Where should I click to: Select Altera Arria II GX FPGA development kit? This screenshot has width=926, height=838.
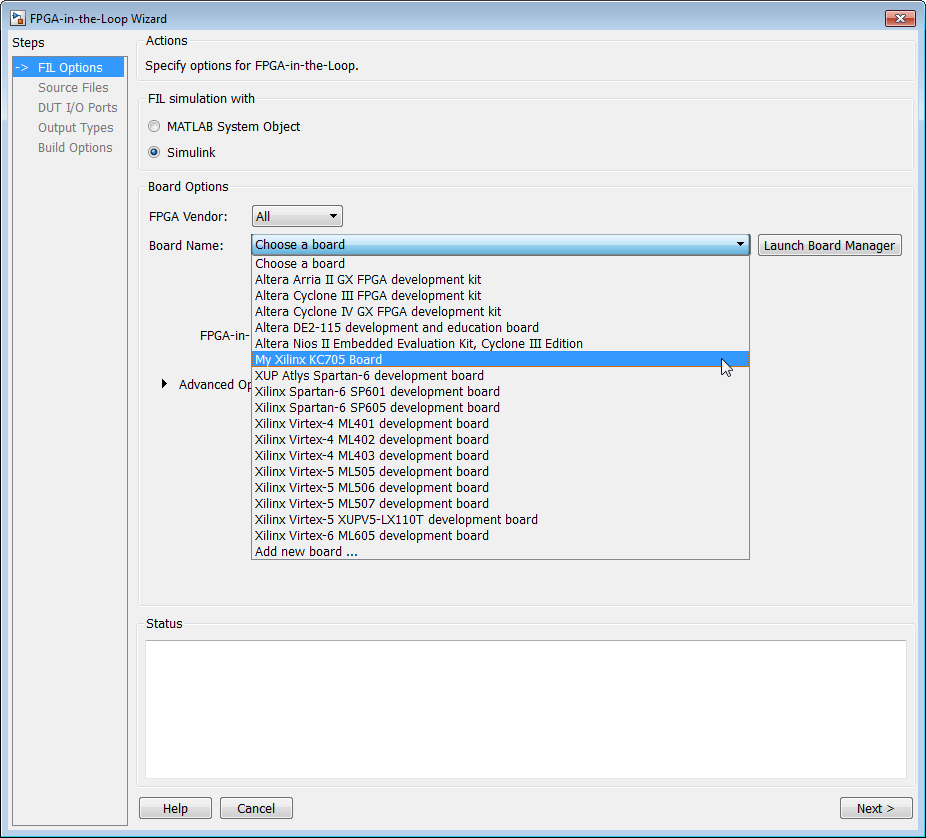(500, 279)
